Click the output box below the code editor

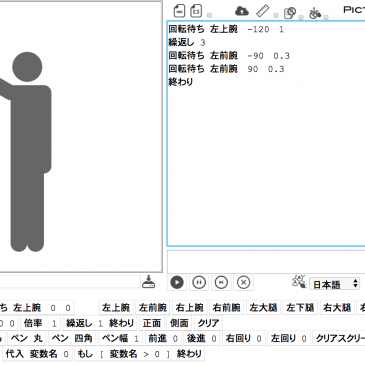click(266, 262)
